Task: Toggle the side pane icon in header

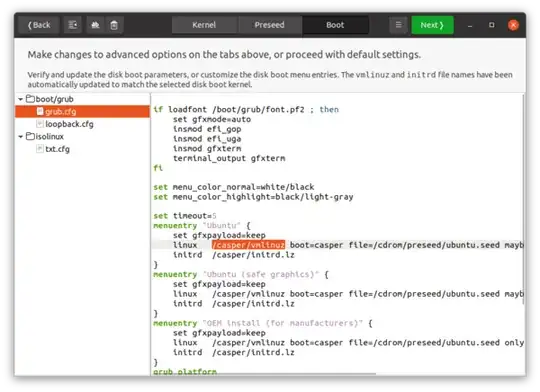Action: (73, 25)
